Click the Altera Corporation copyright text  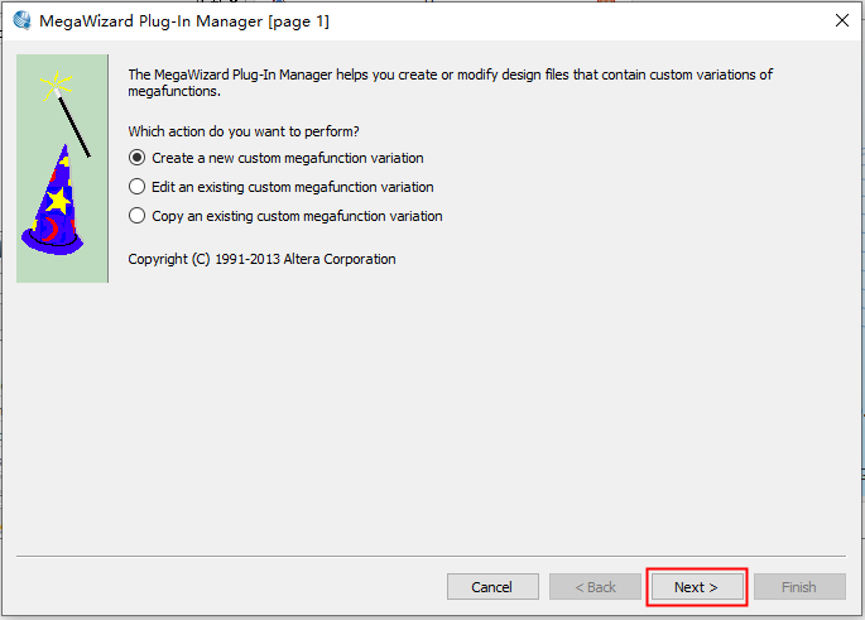pos(262,259)
